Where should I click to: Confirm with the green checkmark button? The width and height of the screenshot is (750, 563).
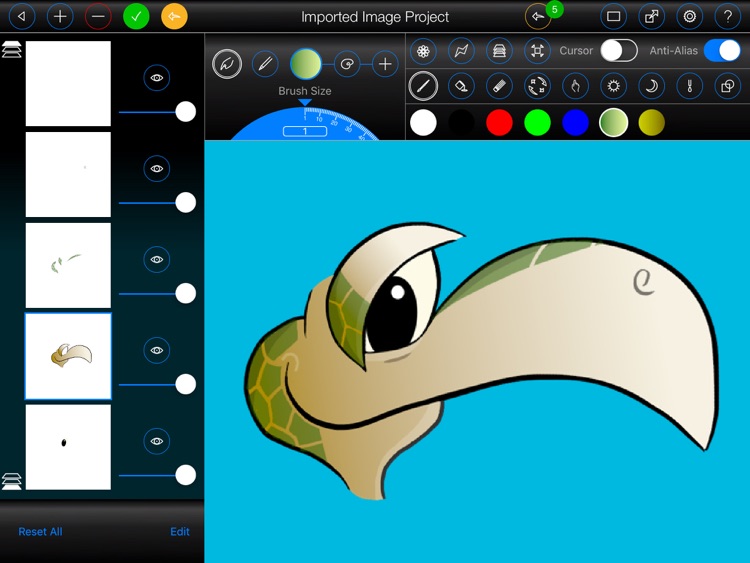click(136, 17)
